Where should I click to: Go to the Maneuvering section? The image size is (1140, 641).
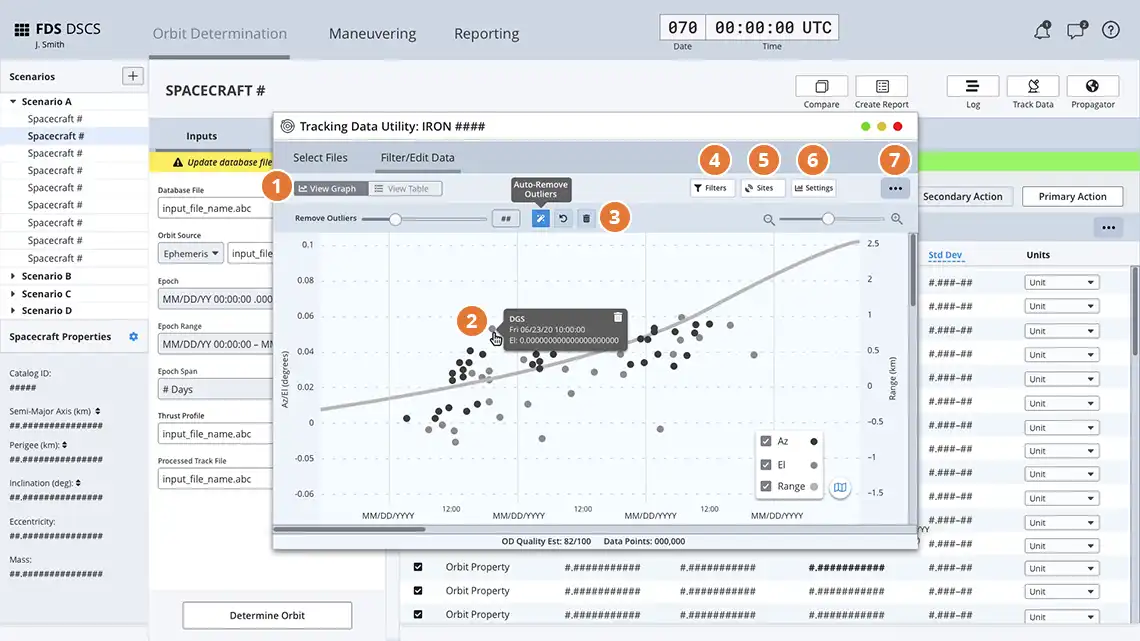[x=372, y=33]
